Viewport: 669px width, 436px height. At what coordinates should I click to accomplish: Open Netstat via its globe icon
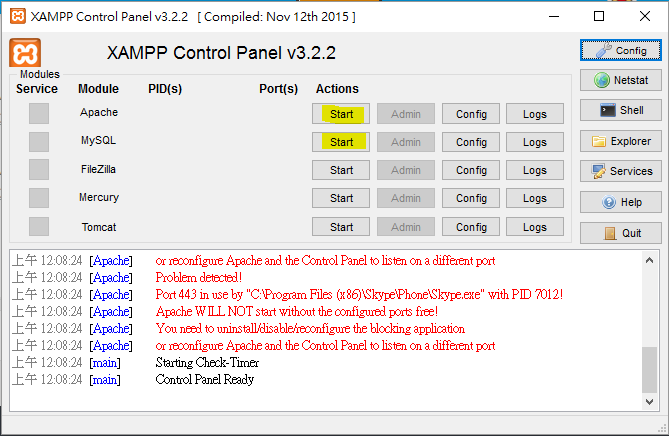[620, 80]
